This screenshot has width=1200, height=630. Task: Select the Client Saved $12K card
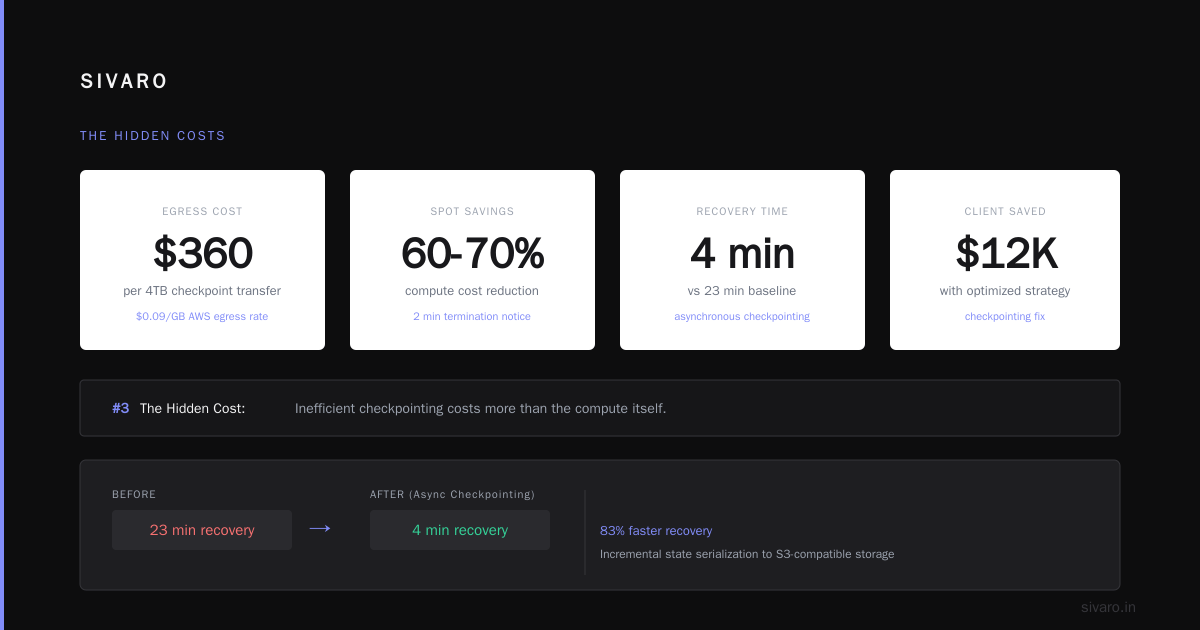[x=1005, y=260]
